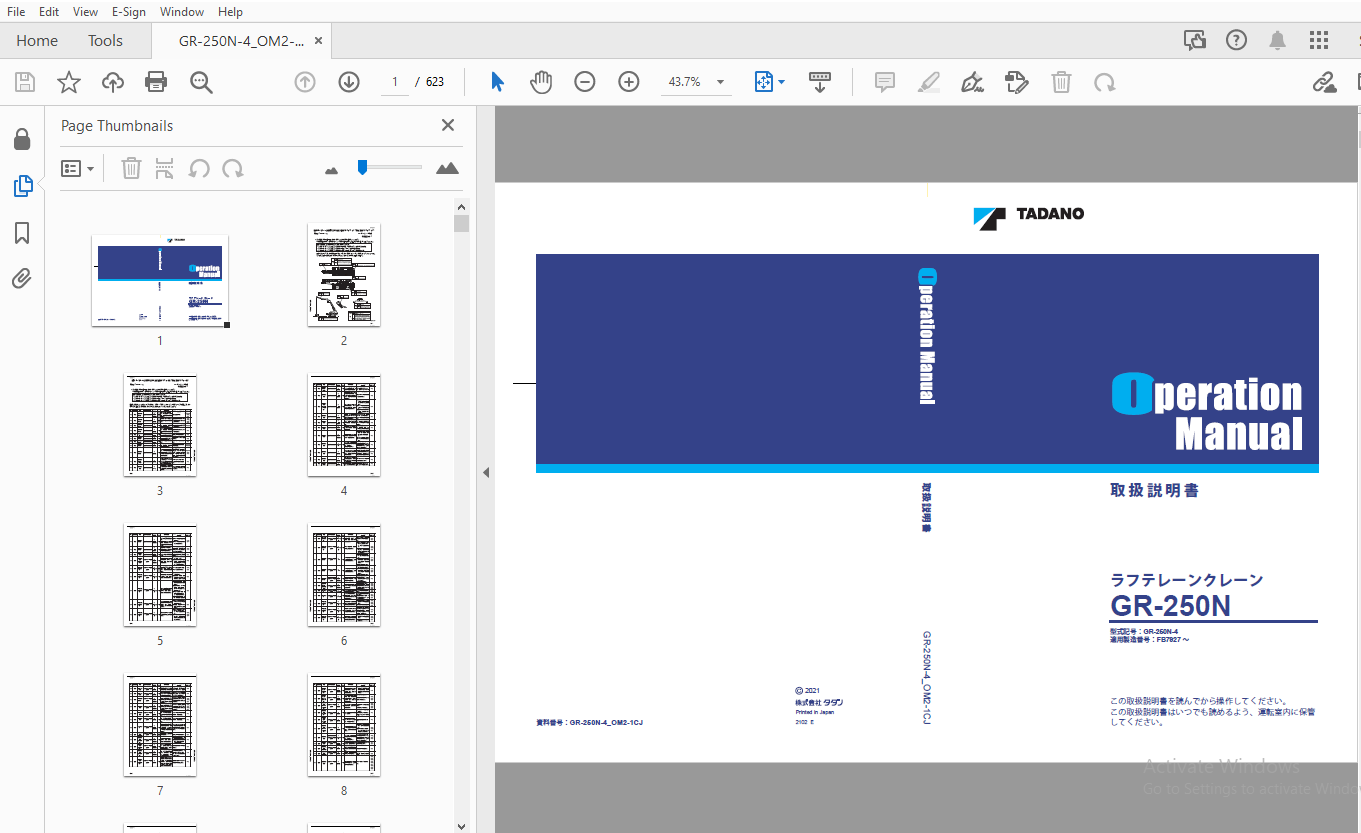Upload the file to cloud storage
Viewport: 1361px width, 833px height.
[113, 82]
